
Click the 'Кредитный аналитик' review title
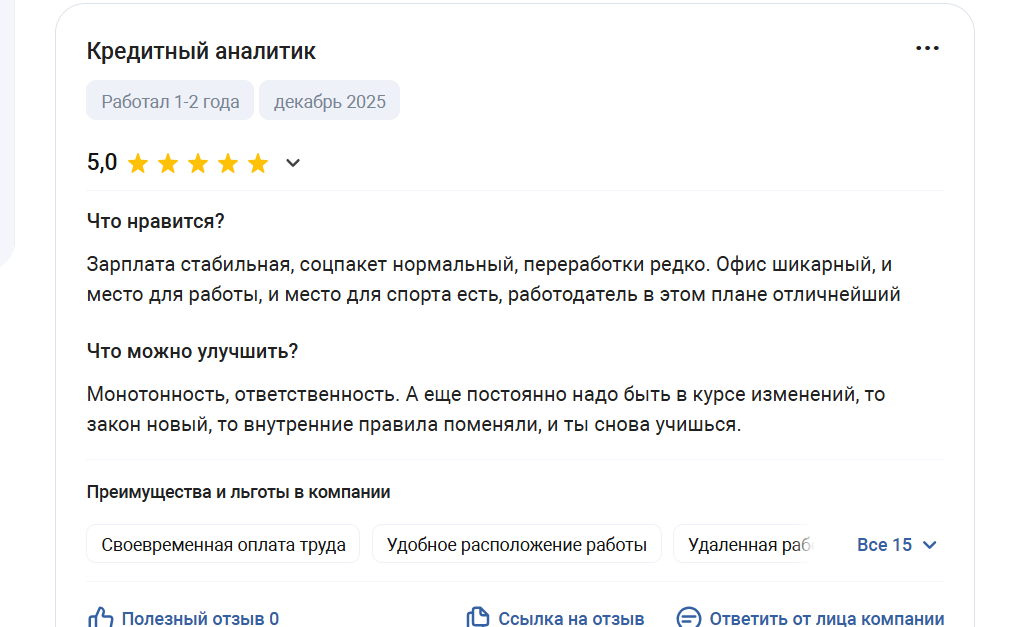click(201, 51)
